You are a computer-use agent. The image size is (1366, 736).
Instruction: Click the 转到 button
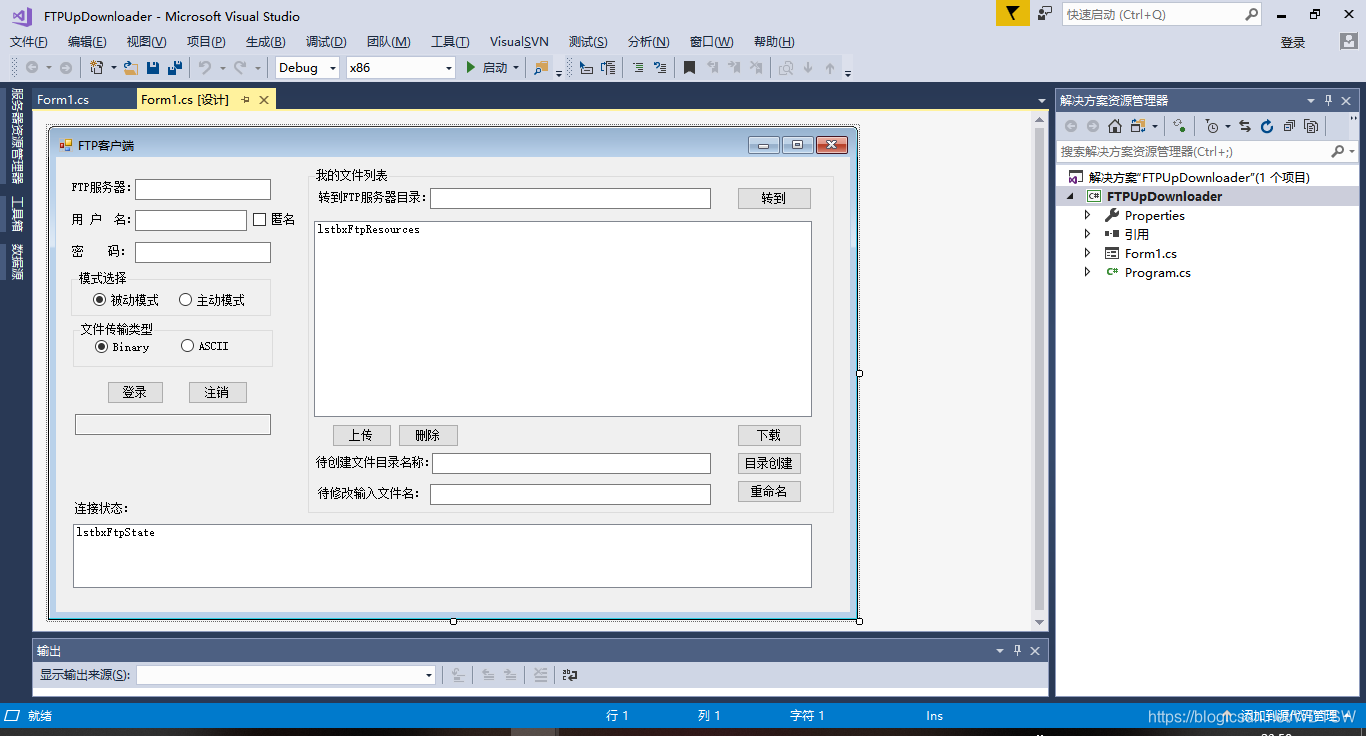(x=774, y=198)
